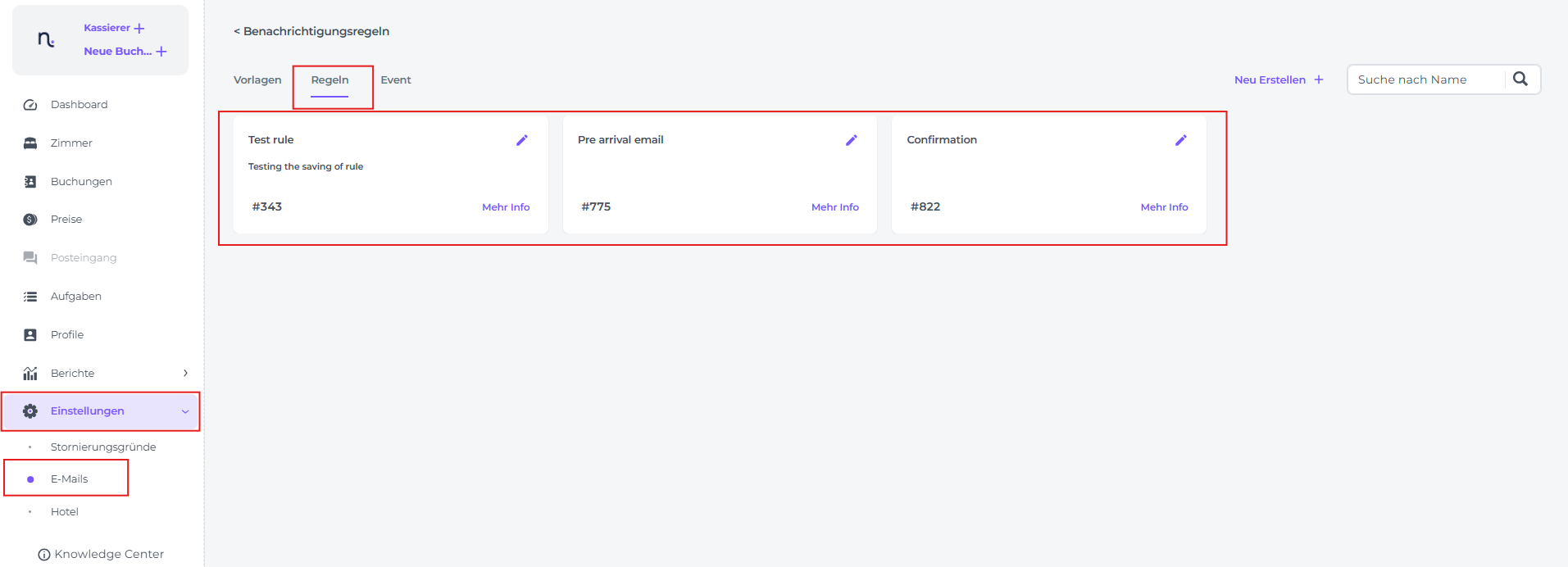
Task: Edit the Pre arrival email rule
Action: tap(852, 140)
